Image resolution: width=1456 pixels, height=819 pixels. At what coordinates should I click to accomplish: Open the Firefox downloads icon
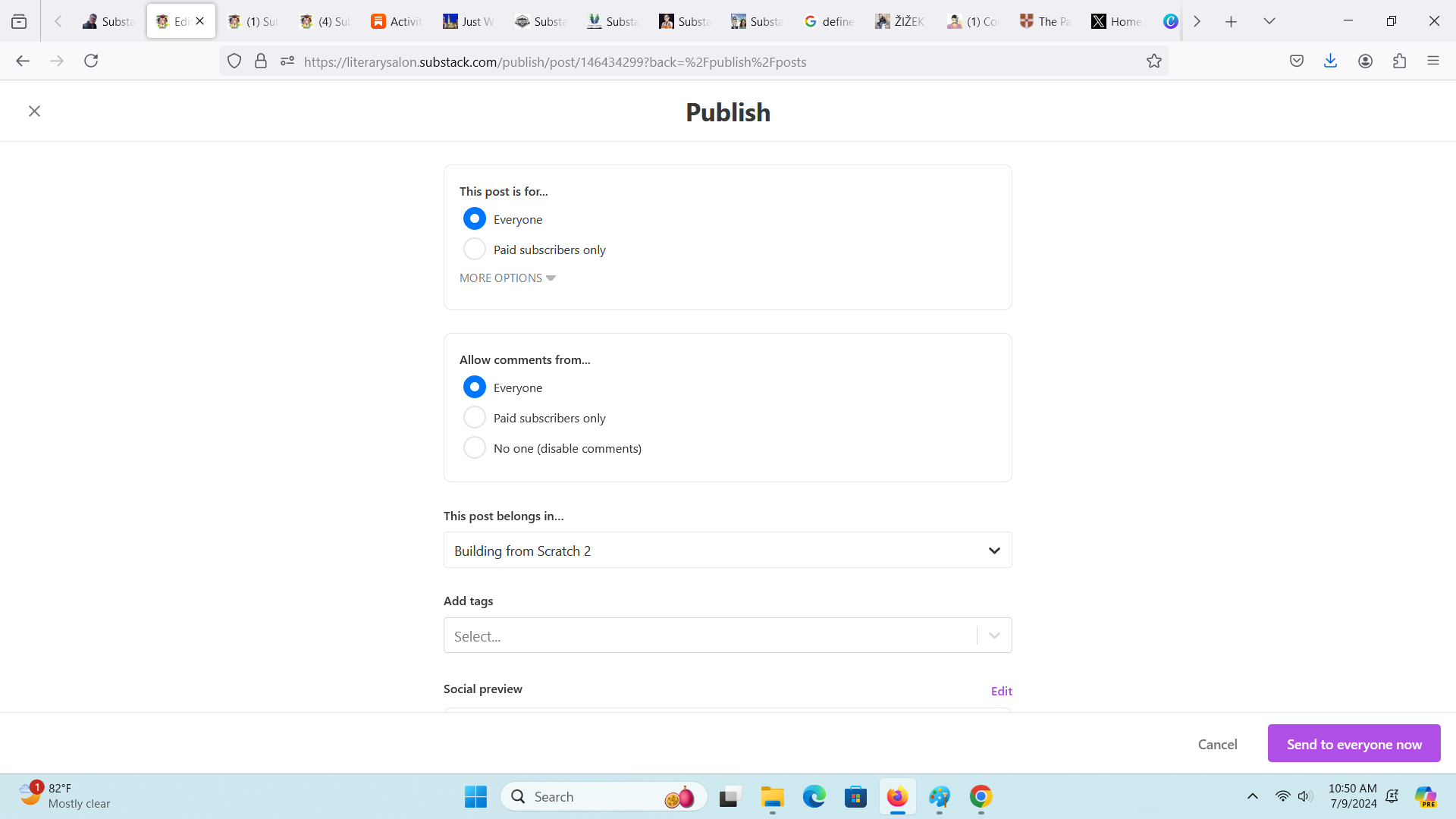coord(1330,61)
